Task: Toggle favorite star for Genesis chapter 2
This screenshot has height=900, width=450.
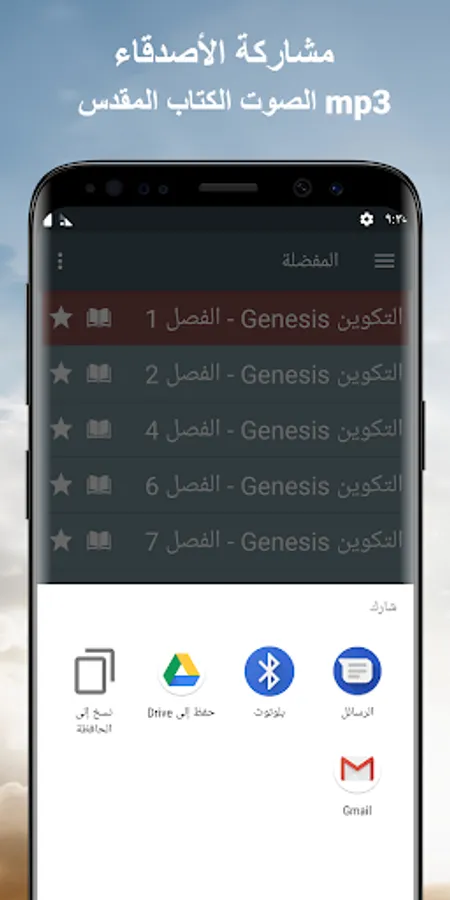Action: pyautogui.click(x=61, y=374)
